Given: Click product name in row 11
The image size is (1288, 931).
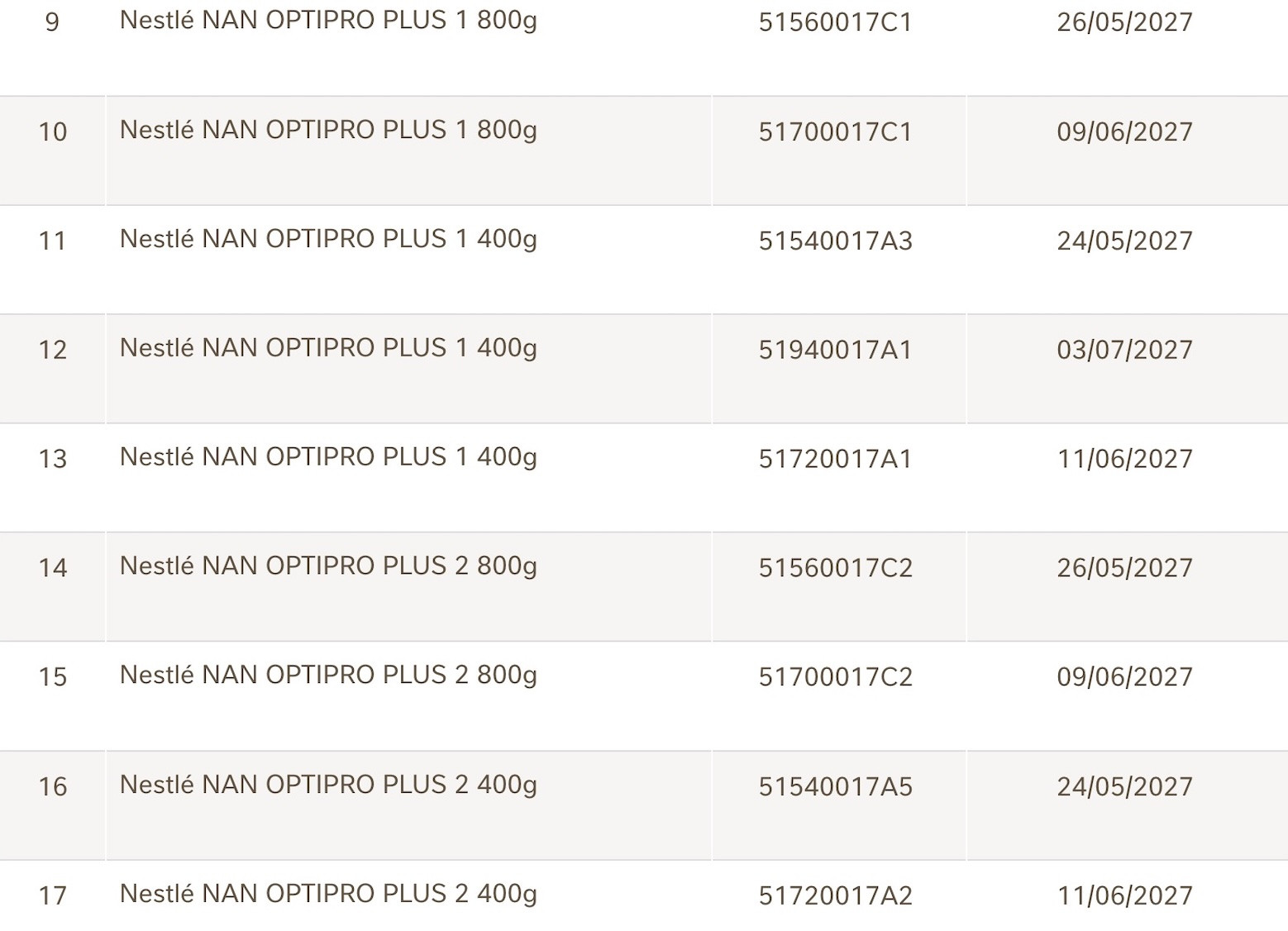Looking at the screenshot, I should click(x=328, y=239).
